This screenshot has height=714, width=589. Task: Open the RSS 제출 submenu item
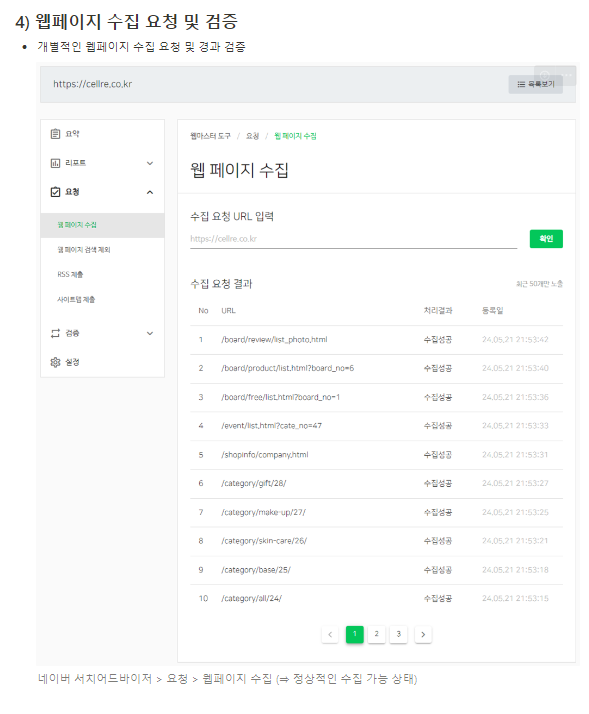pyautogui.click(x=70, y=274)
